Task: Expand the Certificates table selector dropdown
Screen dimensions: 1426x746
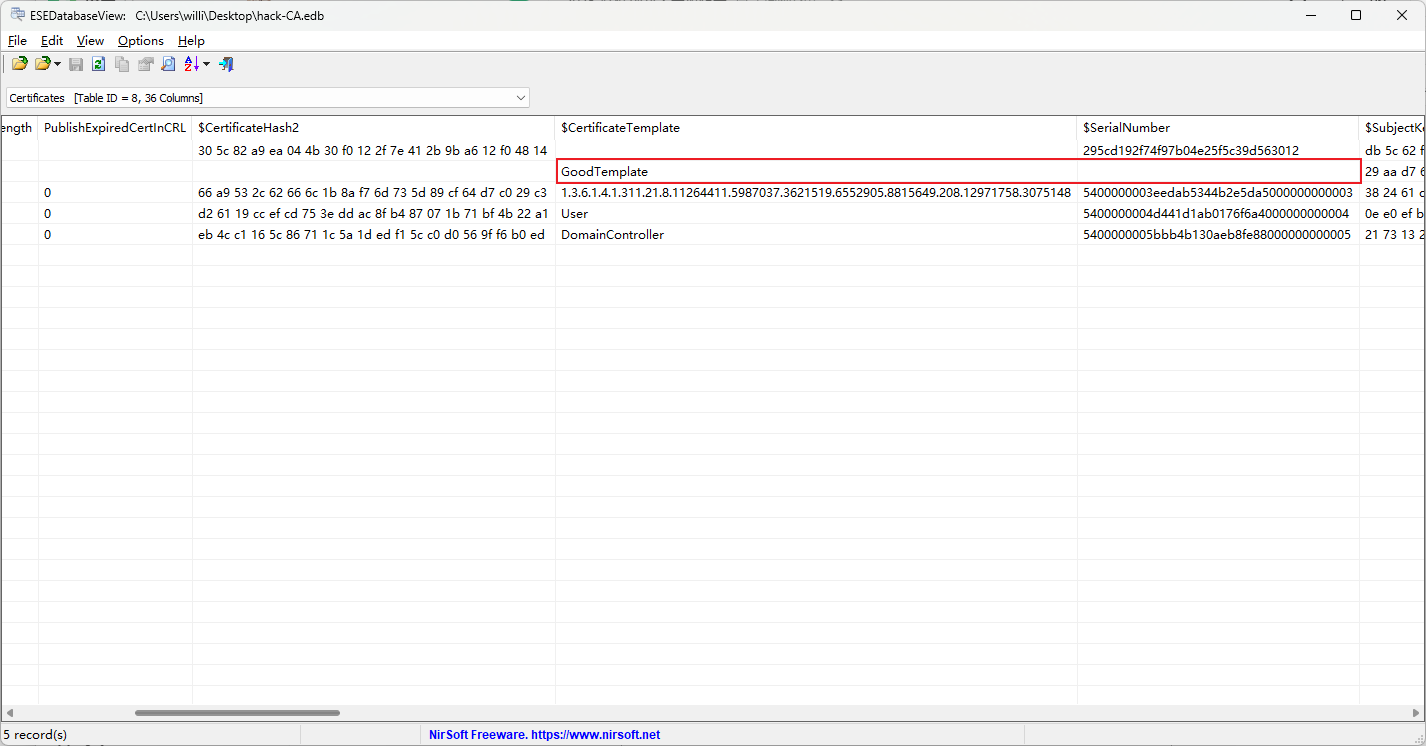Action: [x=520, y=98]
